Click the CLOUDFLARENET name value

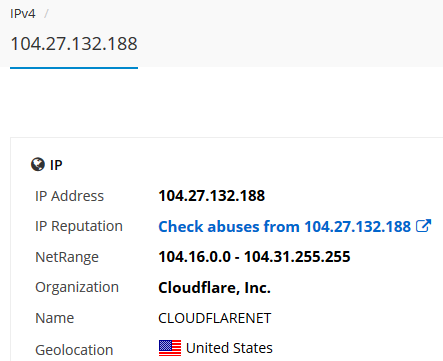click(x=215, y=318)
